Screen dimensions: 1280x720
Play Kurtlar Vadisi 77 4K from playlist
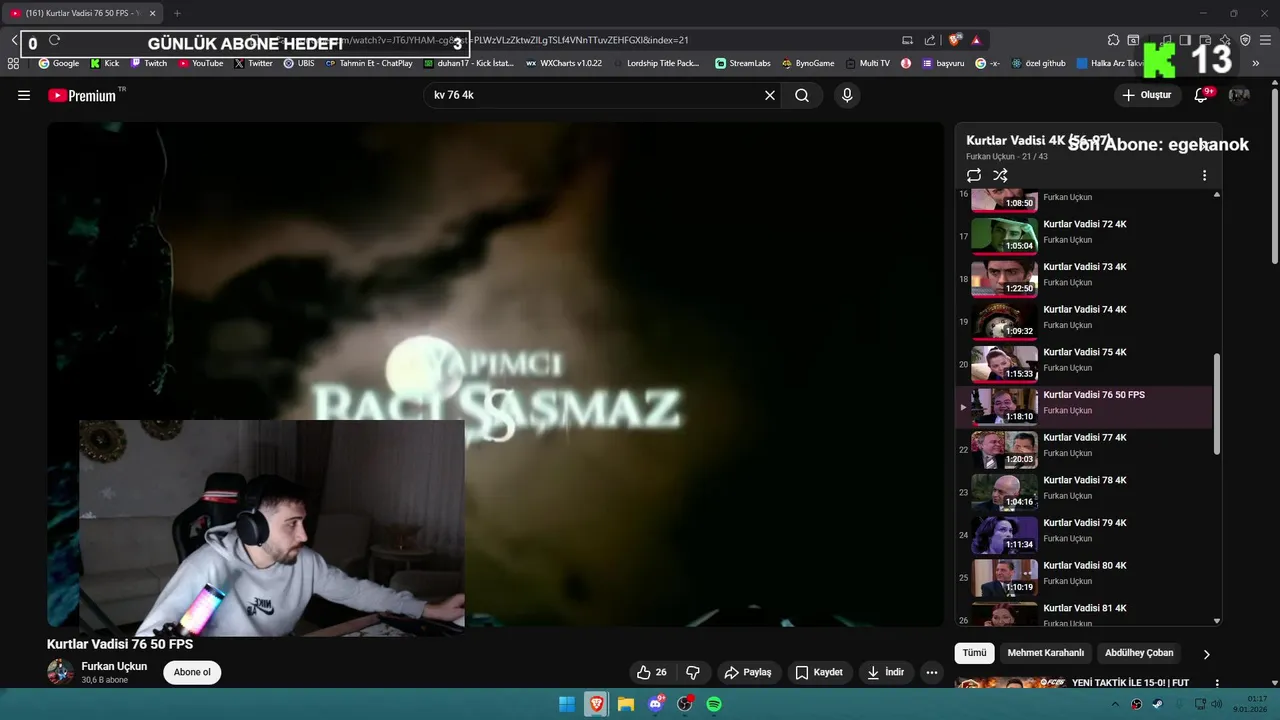click(x=1085, y=450)
